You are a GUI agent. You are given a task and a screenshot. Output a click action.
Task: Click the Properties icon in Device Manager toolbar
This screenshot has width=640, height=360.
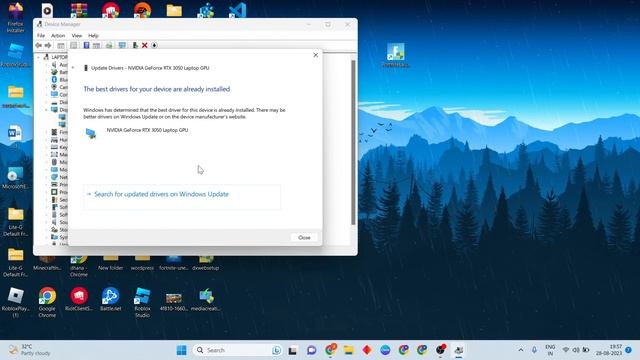pos(73,45)
